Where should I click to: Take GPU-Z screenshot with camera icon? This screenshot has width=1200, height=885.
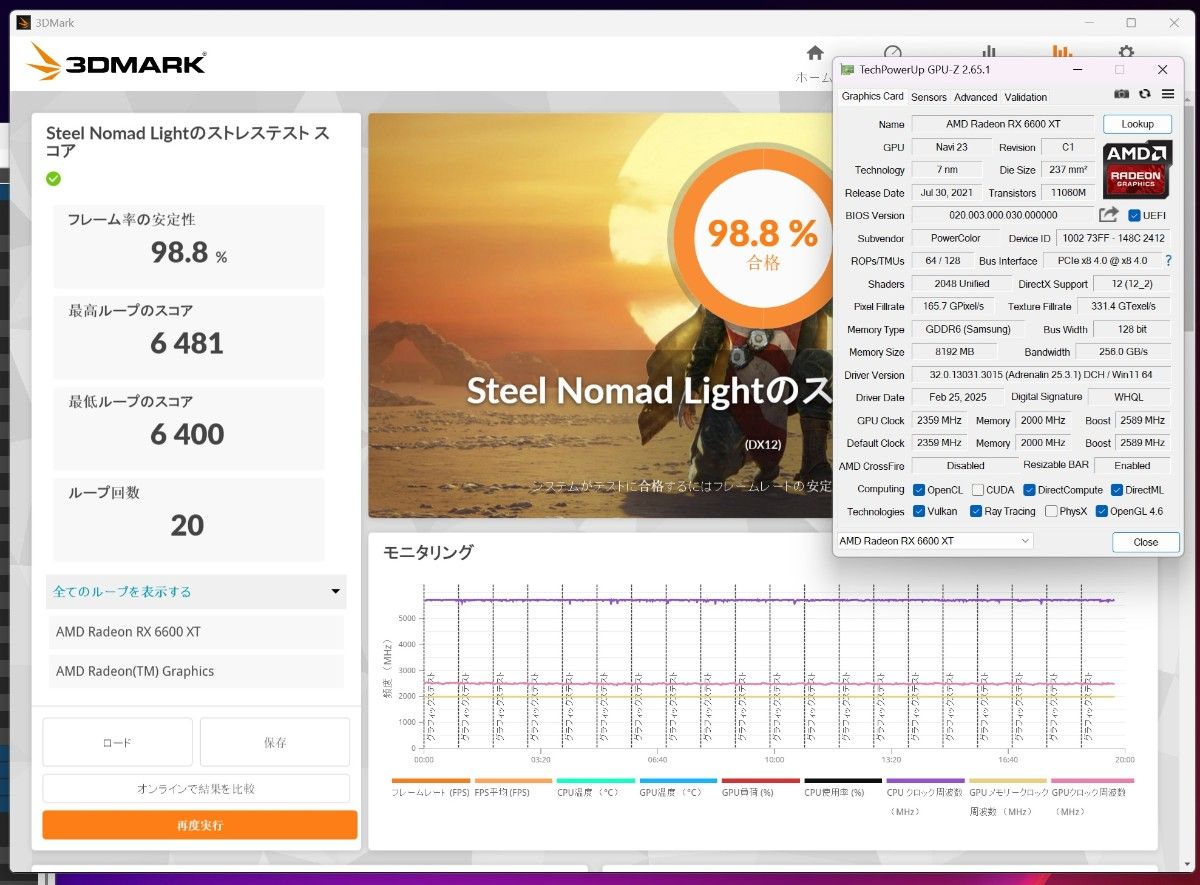coord(1122,94)
